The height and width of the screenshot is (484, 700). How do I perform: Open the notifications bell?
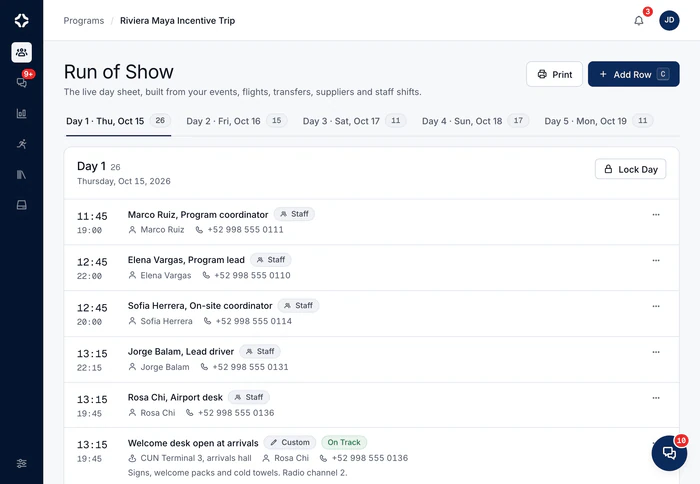[639, 21]
